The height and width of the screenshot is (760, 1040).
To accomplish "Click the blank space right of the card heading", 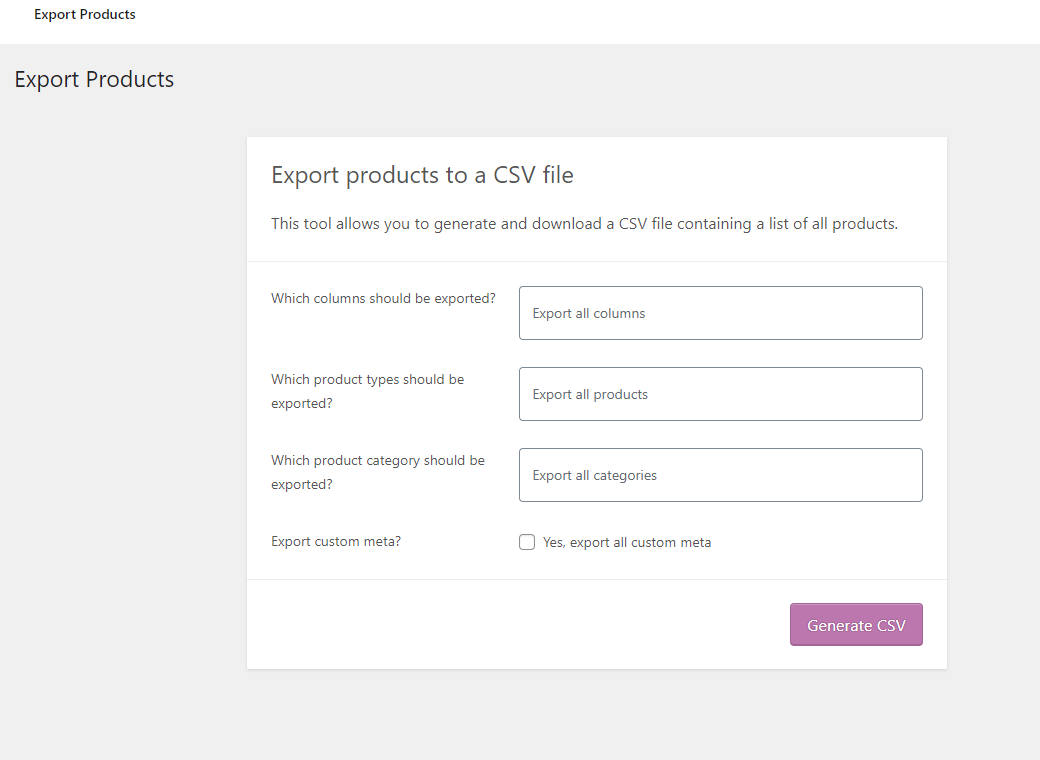I will 760,176.
